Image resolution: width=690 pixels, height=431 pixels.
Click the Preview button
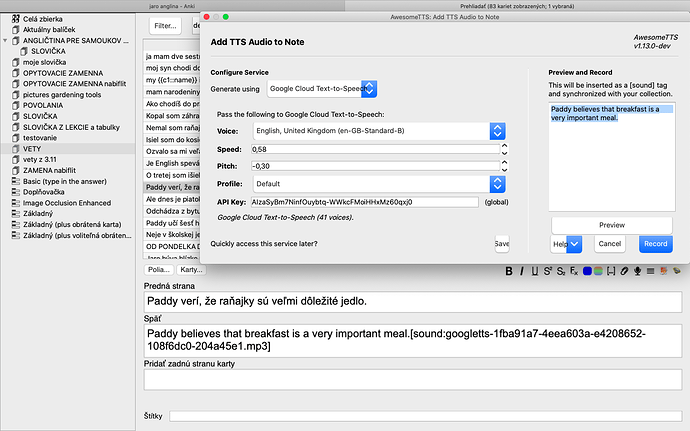pos(612,225)
